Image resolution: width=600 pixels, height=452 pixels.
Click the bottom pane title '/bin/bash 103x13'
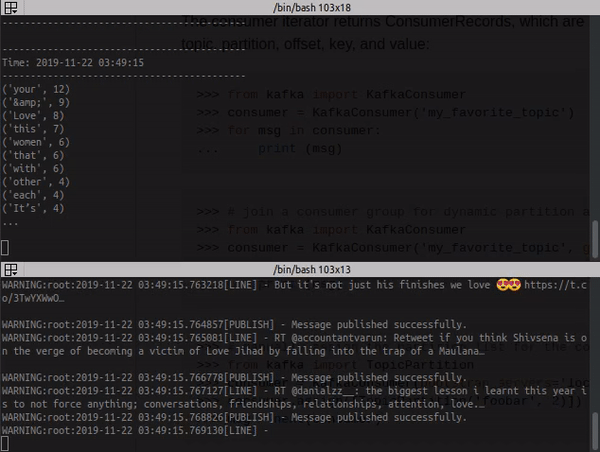click(x=312, y=270)
